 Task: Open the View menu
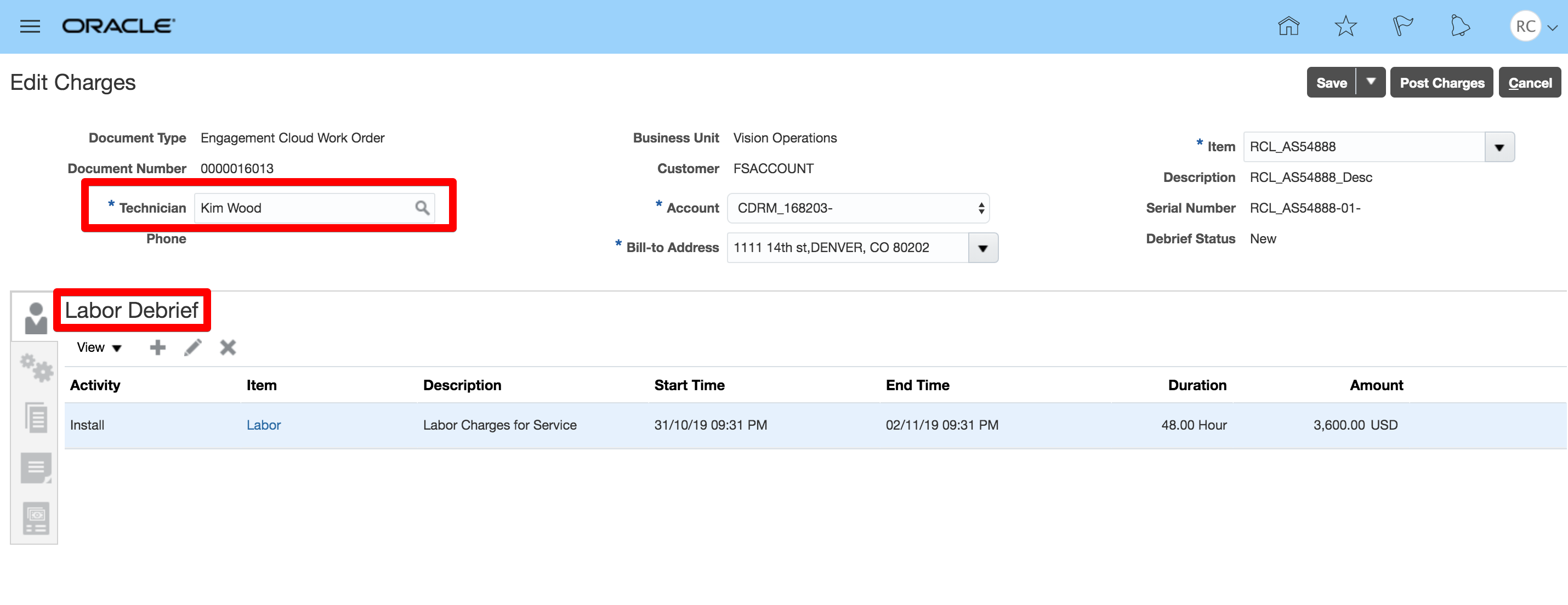(x=99, y=347)
